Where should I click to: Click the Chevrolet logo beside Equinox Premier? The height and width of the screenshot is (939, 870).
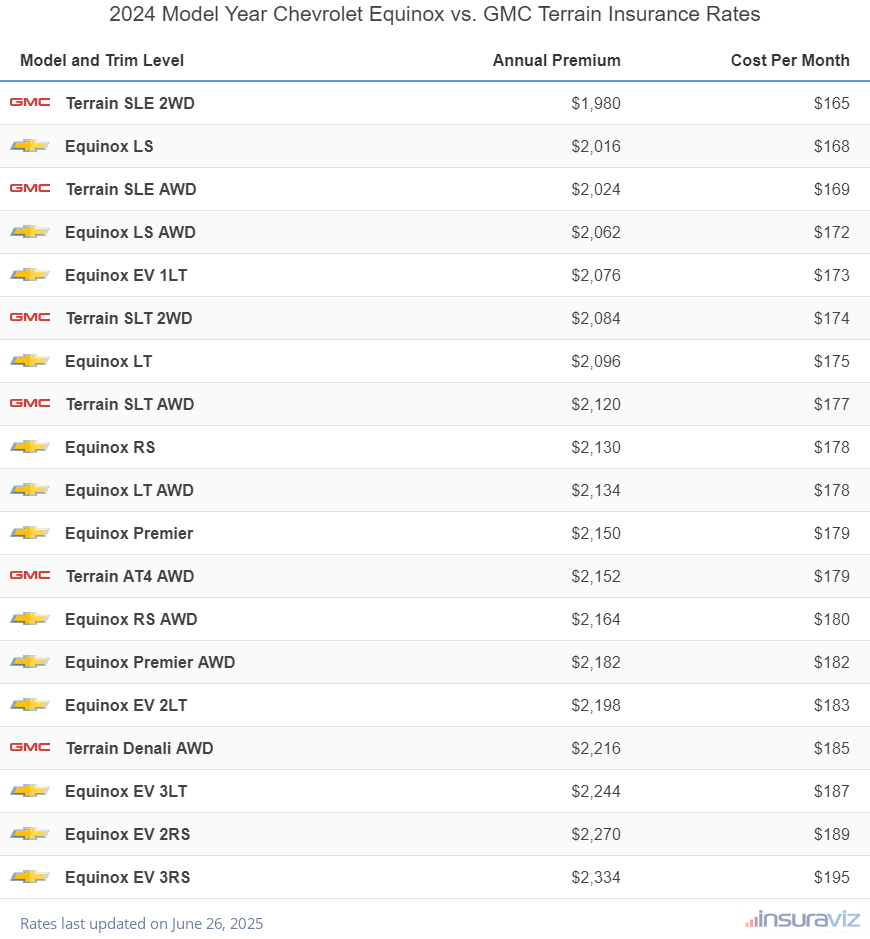pyautogui.click(x=30, y=532)
